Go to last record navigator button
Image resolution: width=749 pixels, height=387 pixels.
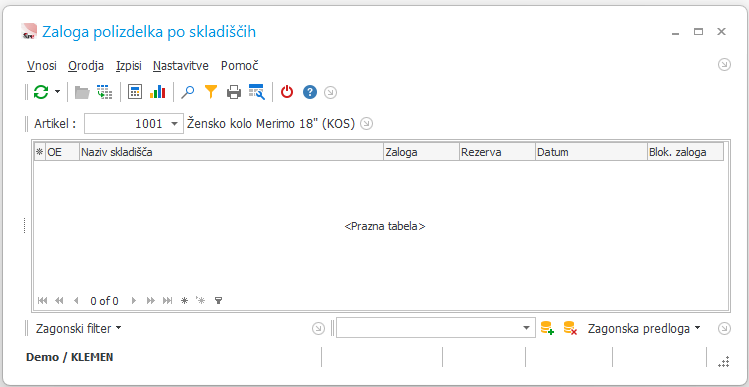167,301
